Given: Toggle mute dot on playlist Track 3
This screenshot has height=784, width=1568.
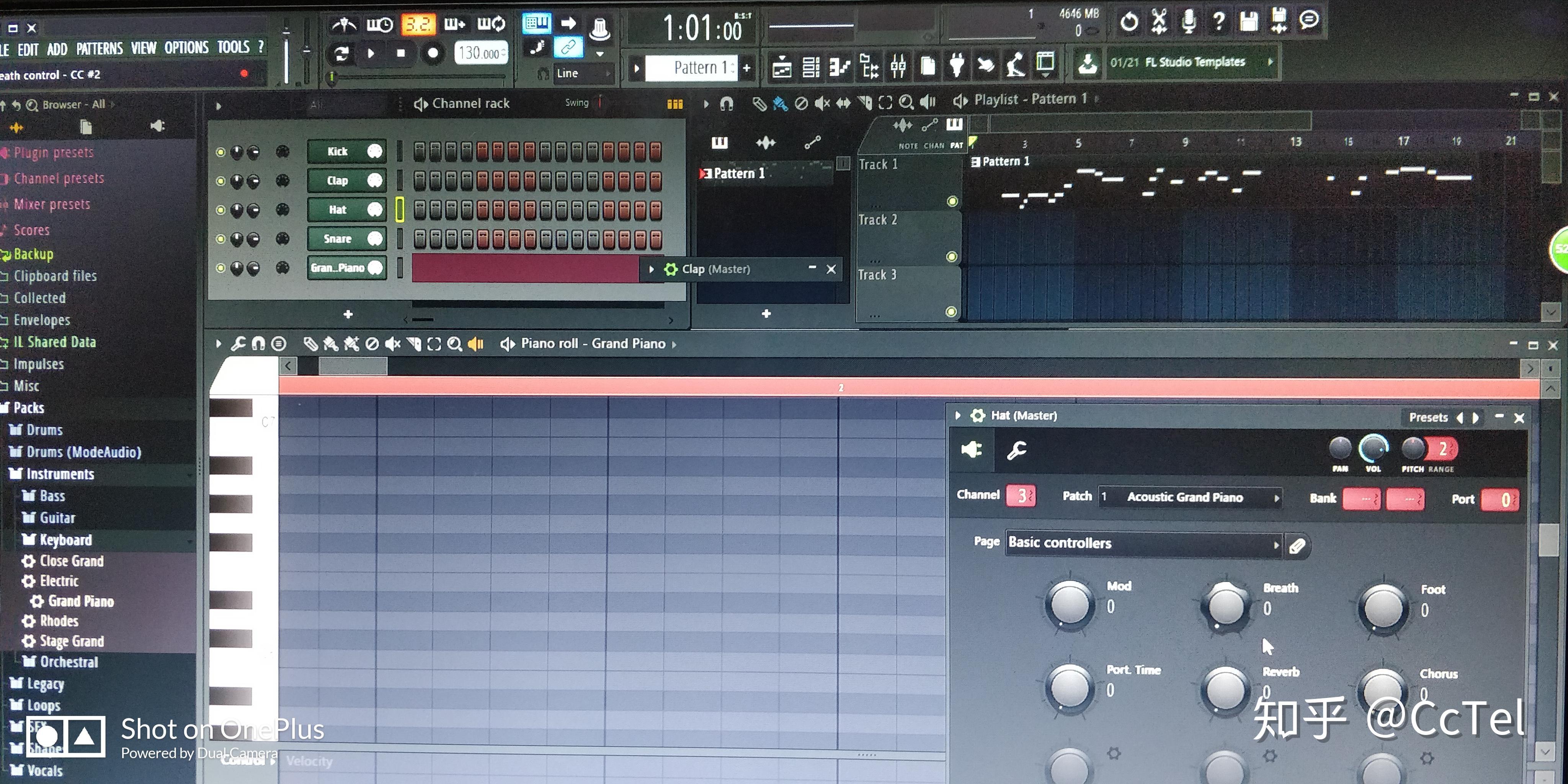Looking at the screenshot, I should pyautogui.click(x=951, y=312).
